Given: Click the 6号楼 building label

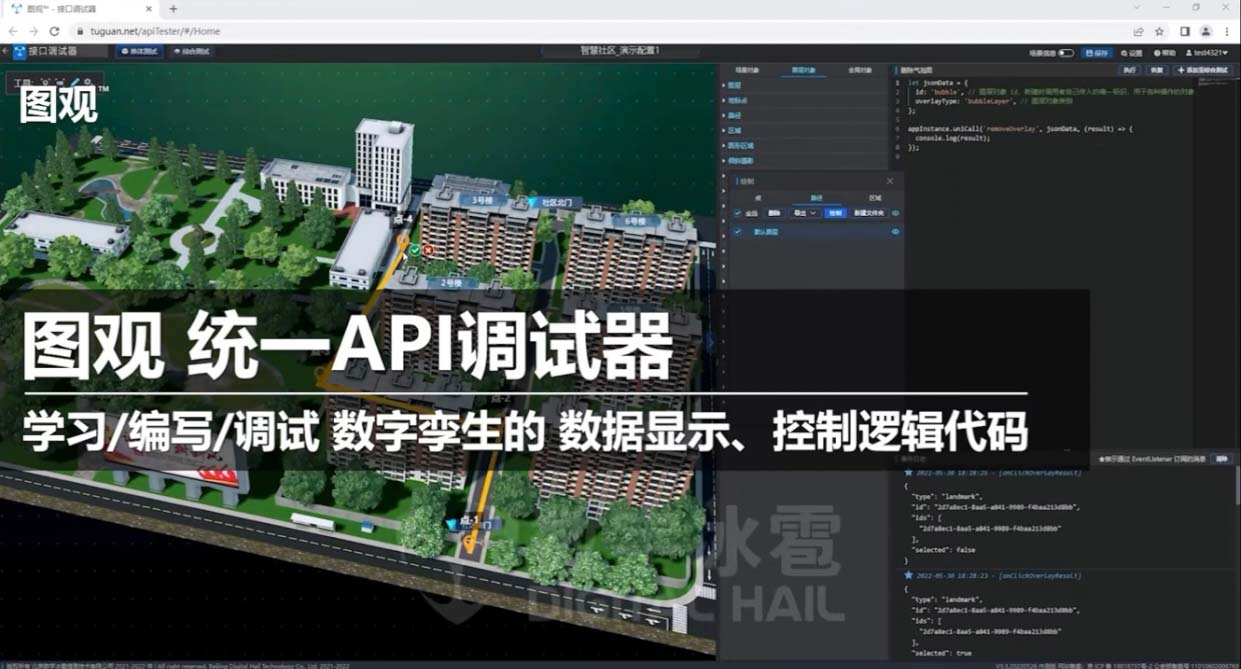Looking at the screenshot, I should (634, 220).
